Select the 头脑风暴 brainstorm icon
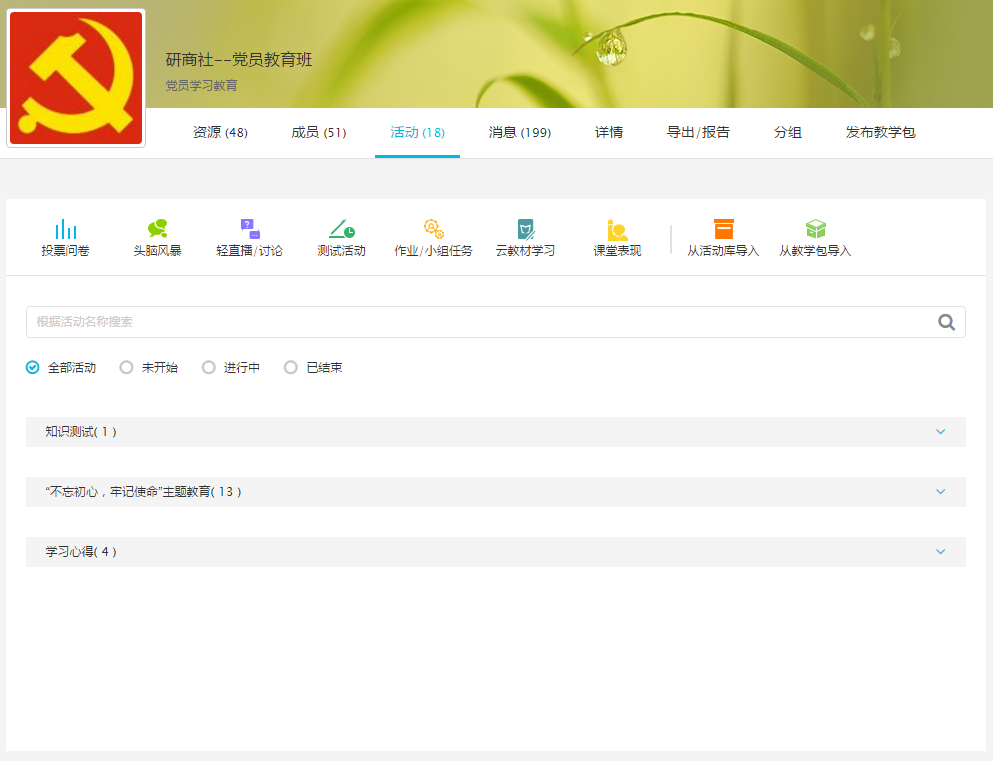Screen dimensions: 993x761 pyautogui.click(x=157, y=229)
